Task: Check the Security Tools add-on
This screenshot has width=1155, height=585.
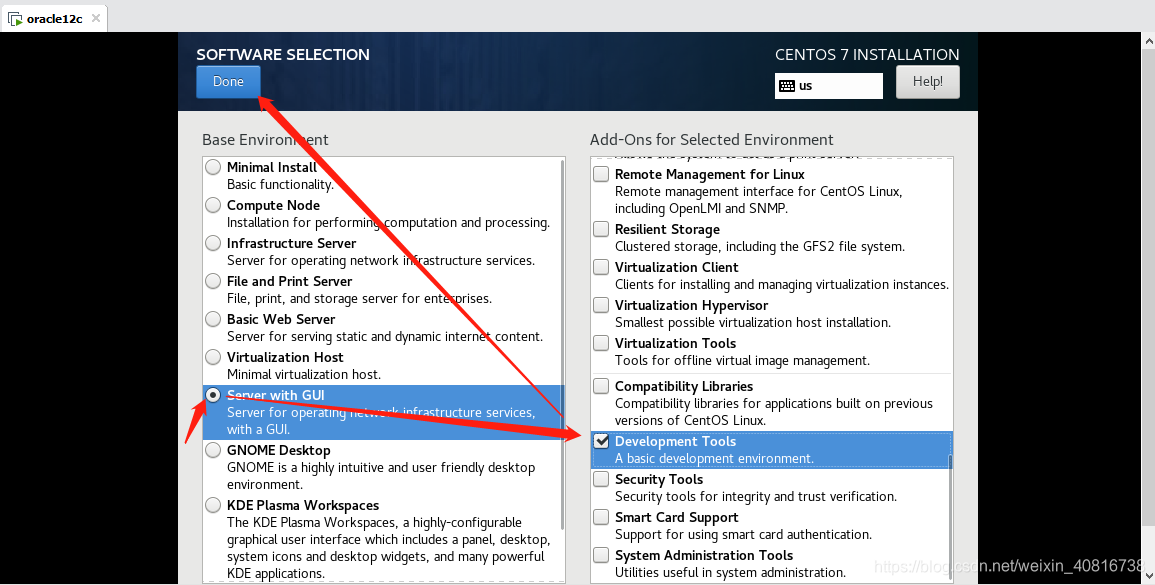Action: coord(601,479)
